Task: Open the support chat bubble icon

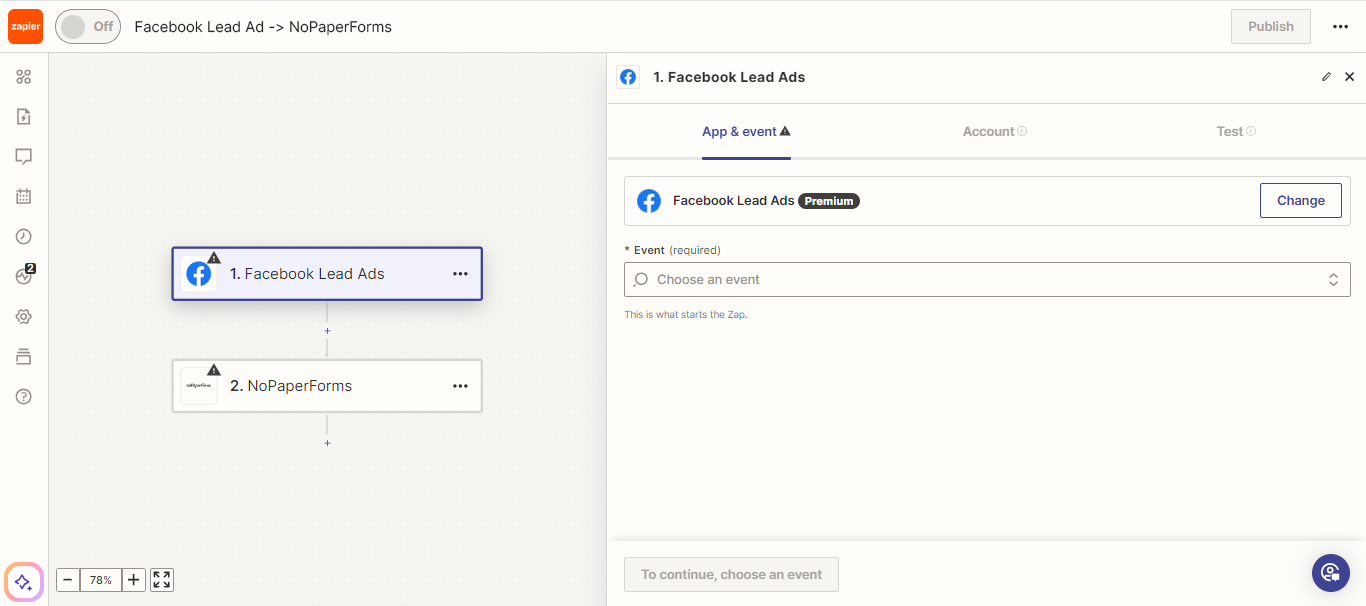Action: (x=1331, y=573)
